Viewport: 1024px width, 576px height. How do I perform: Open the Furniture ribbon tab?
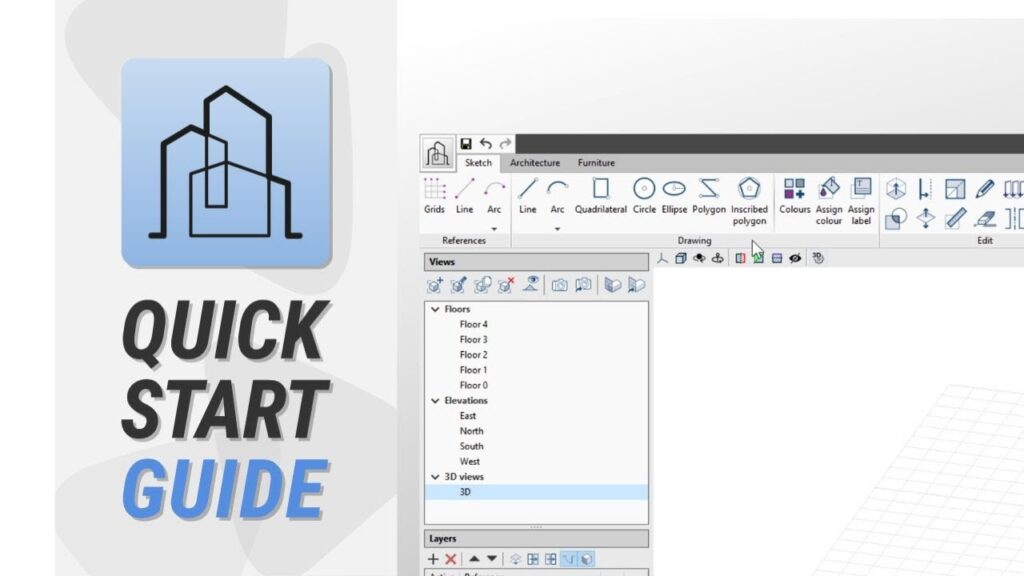point(596,163)
